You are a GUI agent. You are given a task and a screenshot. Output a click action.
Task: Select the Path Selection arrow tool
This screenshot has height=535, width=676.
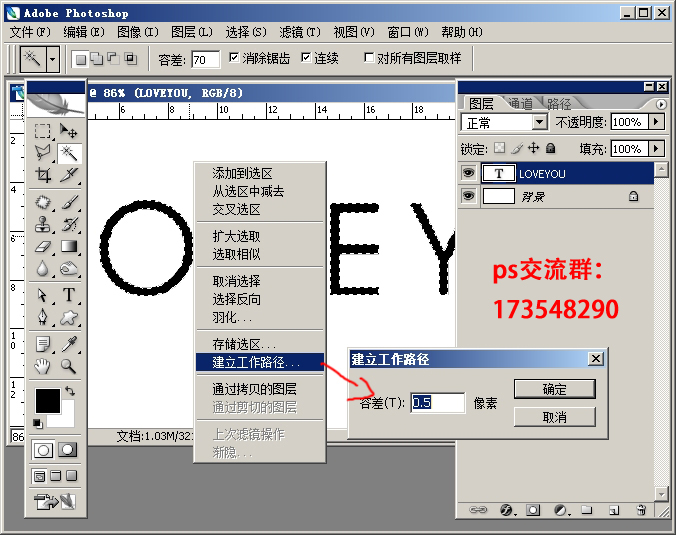[x=43, y=295]
